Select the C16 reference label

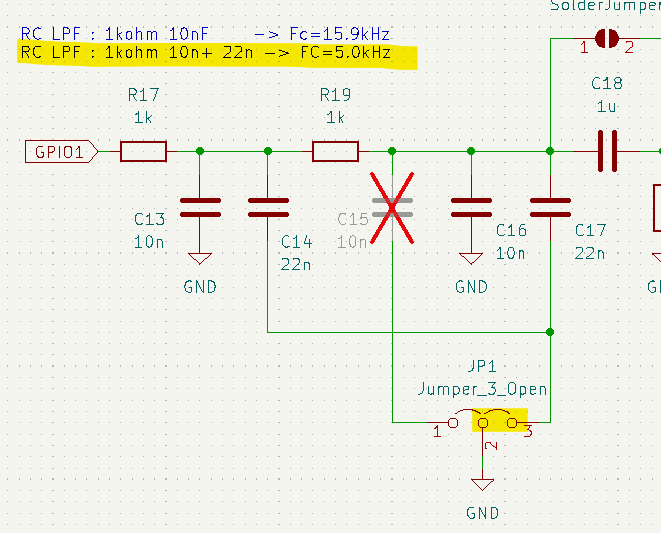pyautogui.click(x=511, y=231)
